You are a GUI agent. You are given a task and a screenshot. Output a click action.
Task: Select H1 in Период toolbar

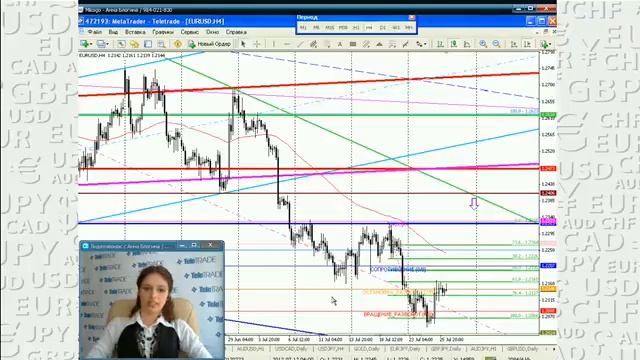(x=356, y=27)
